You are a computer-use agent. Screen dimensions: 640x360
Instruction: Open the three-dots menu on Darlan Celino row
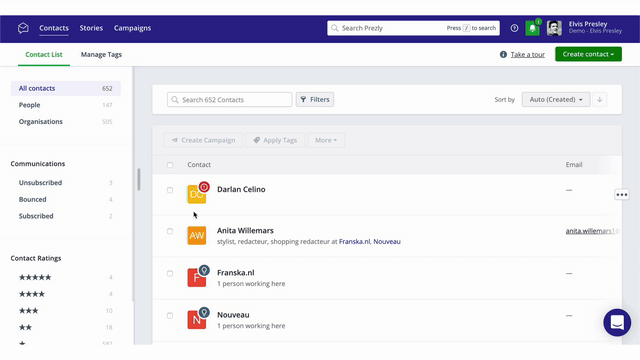[622, 195]
